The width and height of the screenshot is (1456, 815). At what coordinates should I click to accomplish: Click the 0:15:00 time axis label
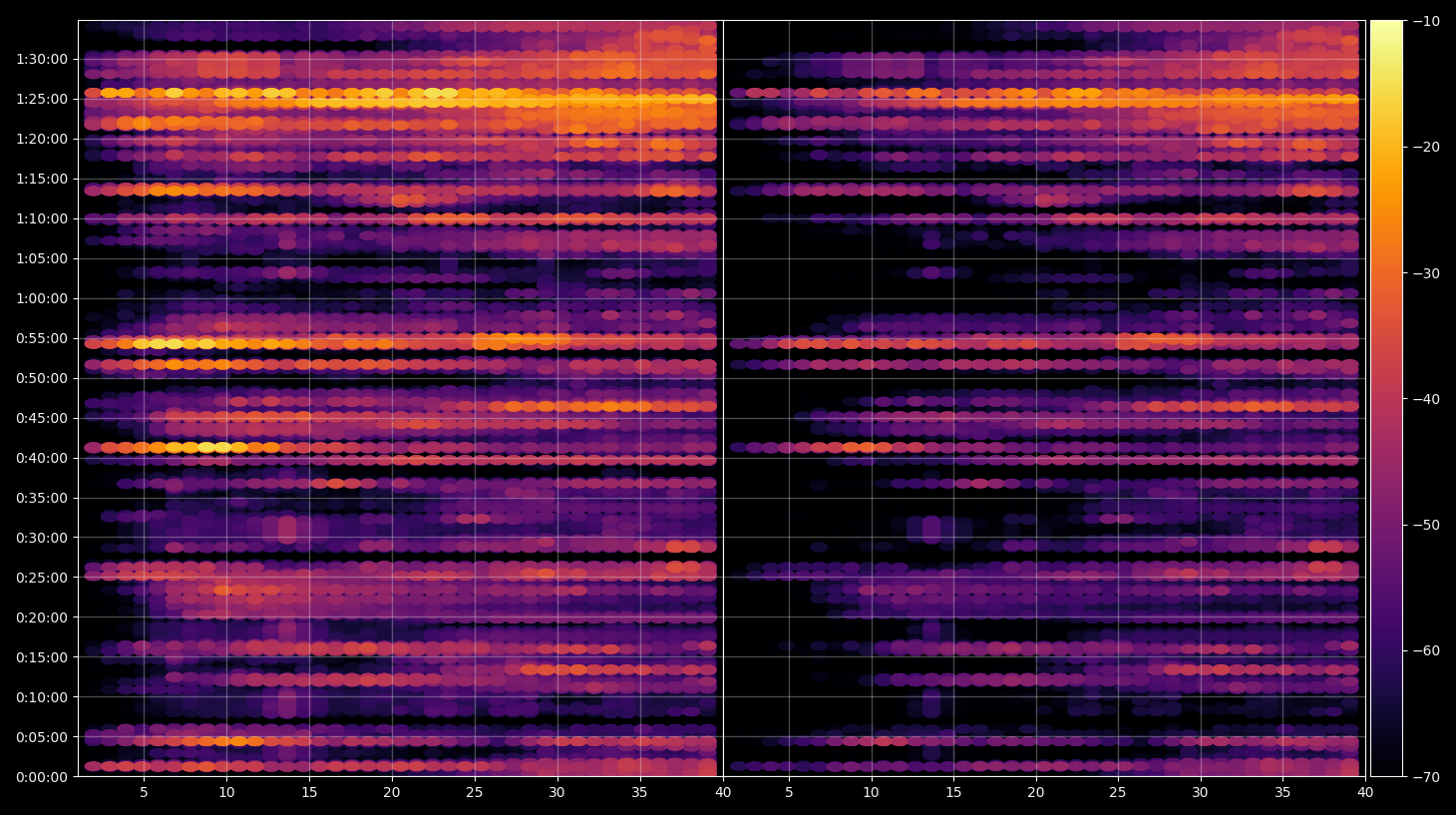click(42, 657)
